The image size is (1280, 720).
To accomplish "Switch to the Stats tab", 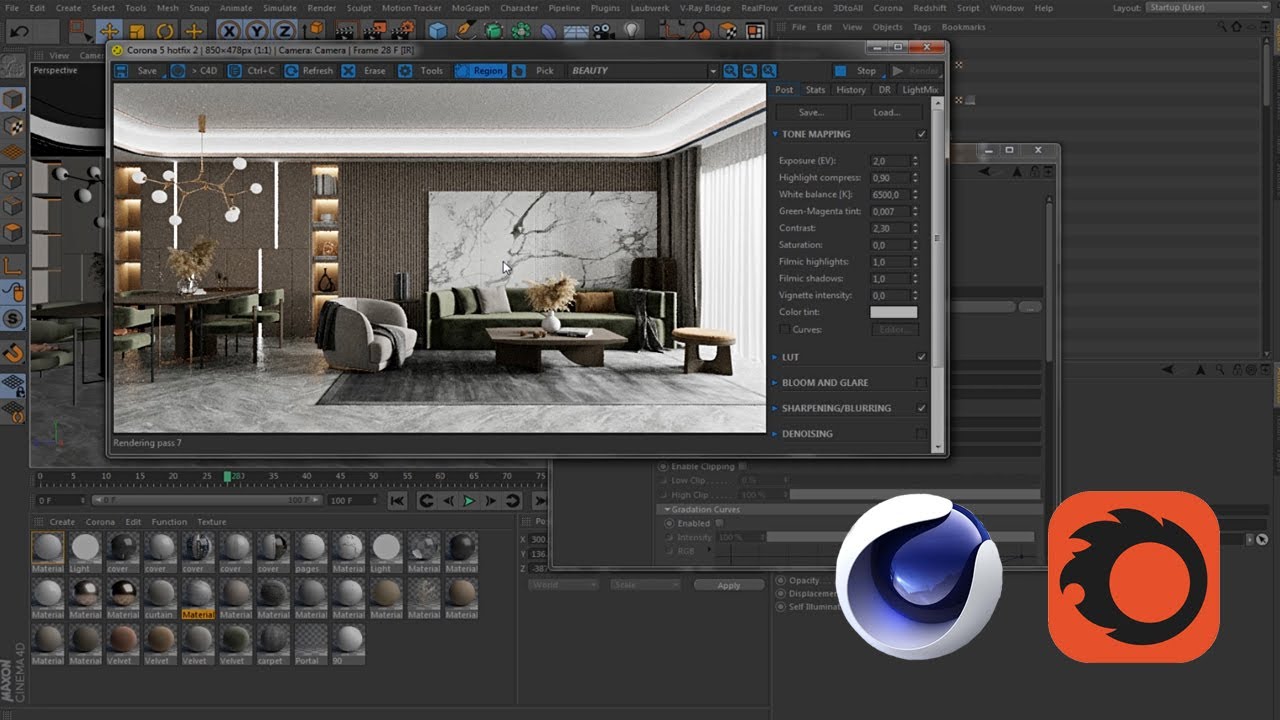I will [815, 90].
